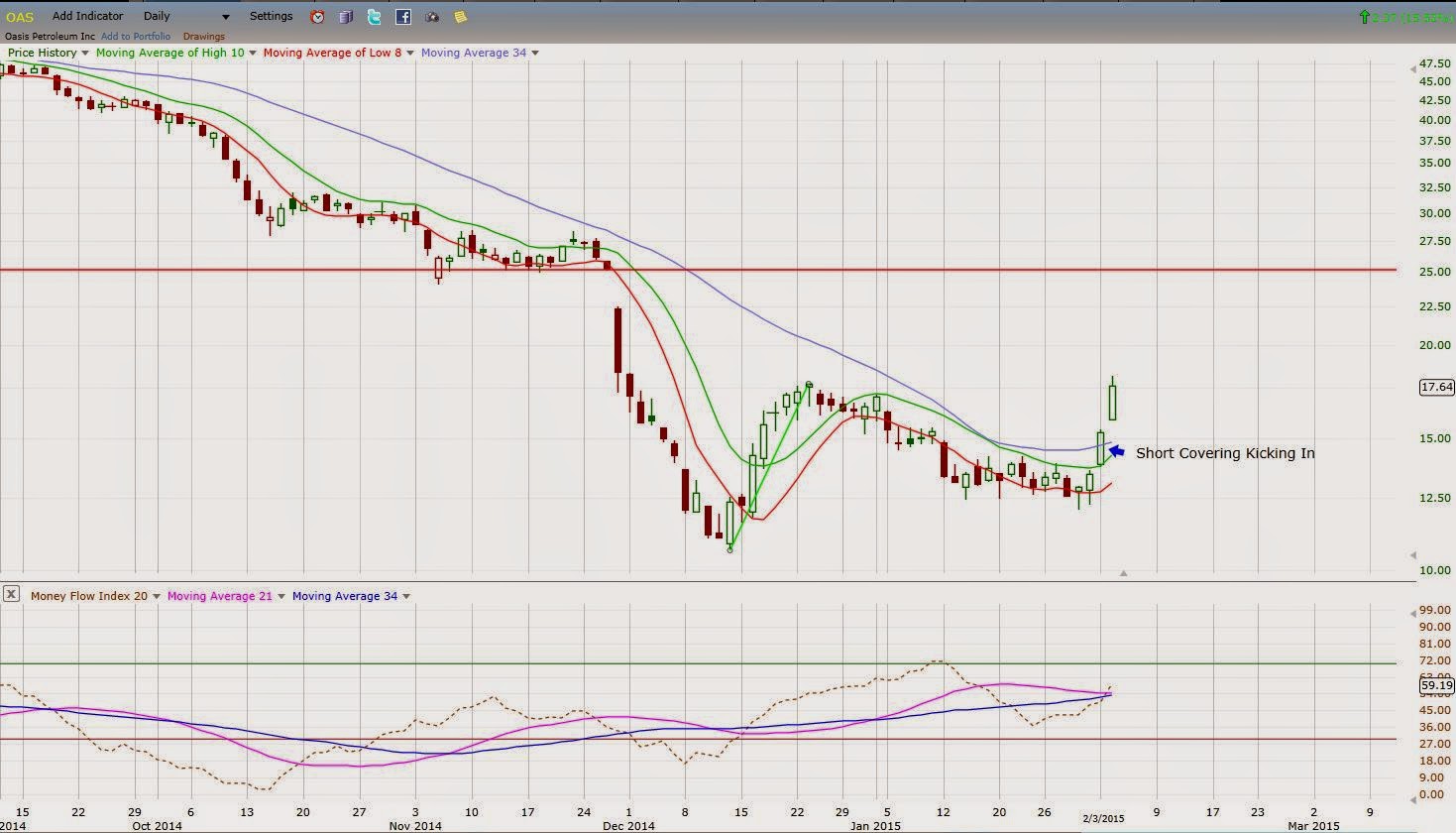This screenshot has width=1456, height=833.
Task: Open the alarm clock alert icon
Action: 317,17
